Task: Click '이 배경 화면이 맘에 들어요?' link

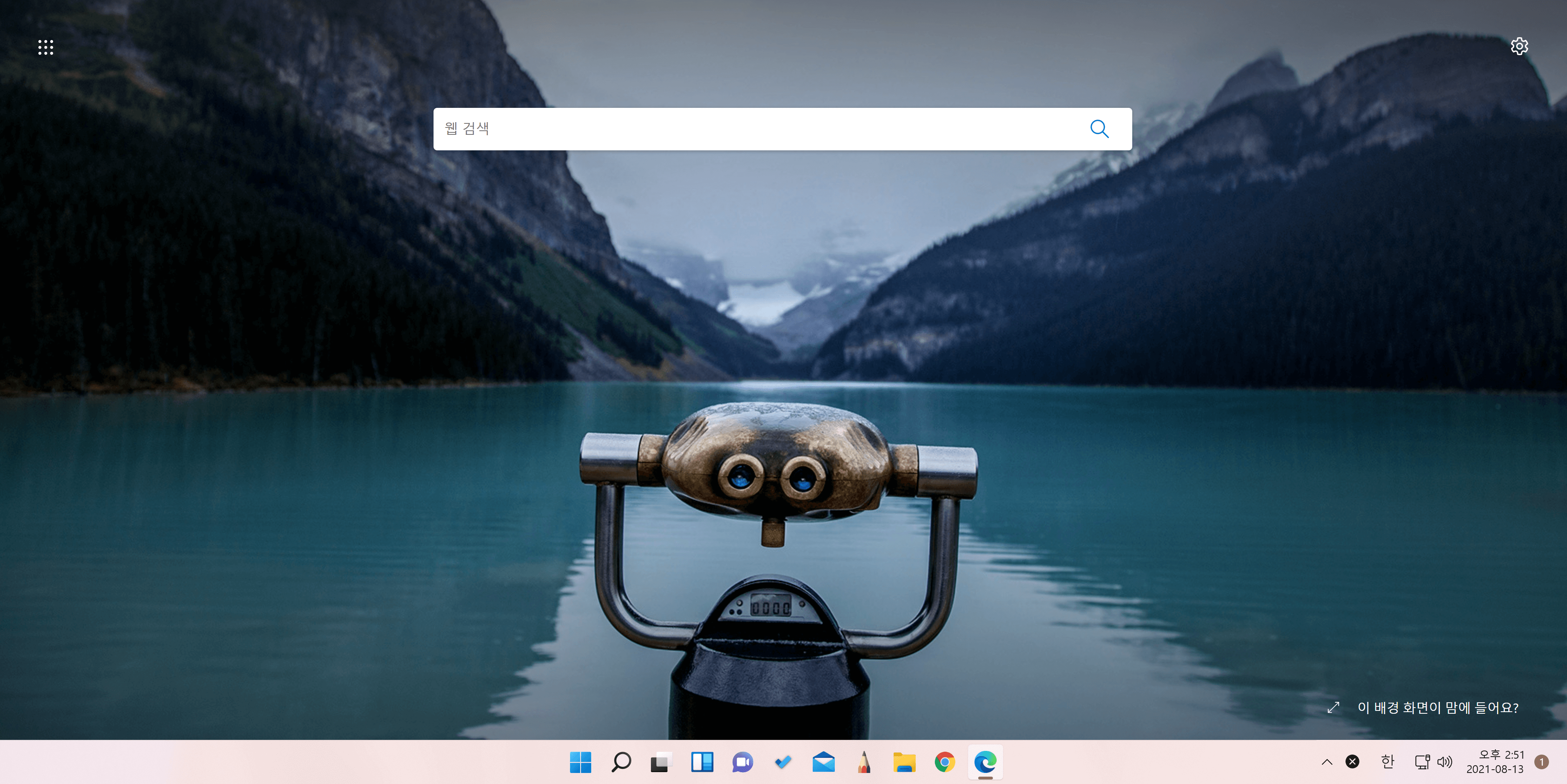Action: [1437, 707]
